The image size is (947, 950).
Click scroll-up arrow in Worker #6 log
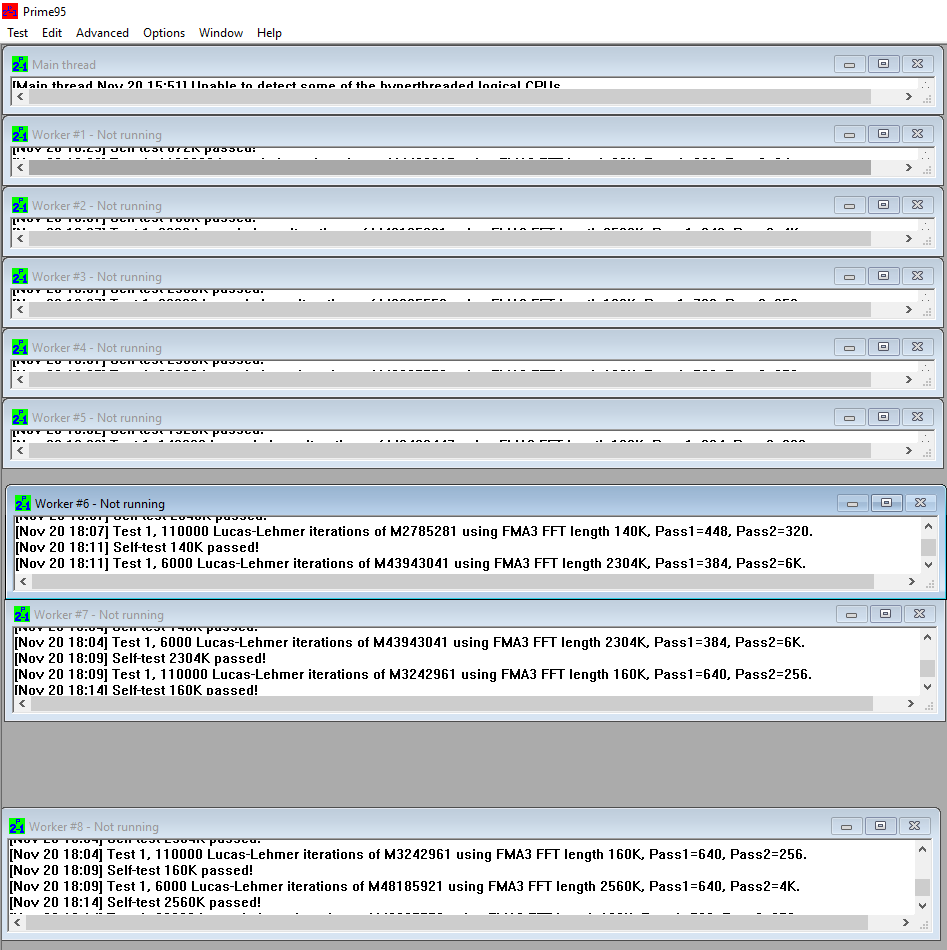928,526
